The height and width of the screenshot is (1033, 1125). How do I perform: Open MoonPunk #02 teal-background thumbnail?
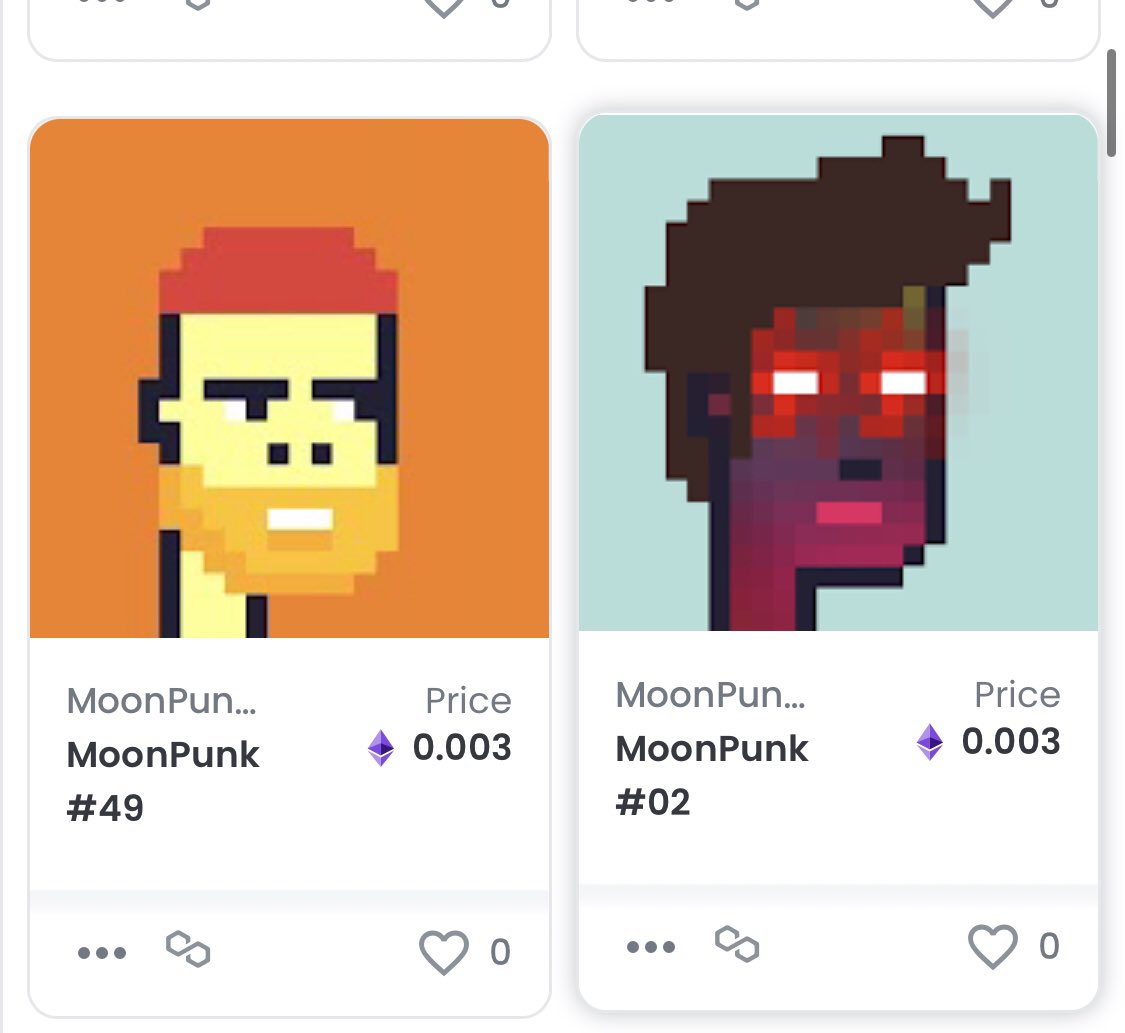(838, 372)
